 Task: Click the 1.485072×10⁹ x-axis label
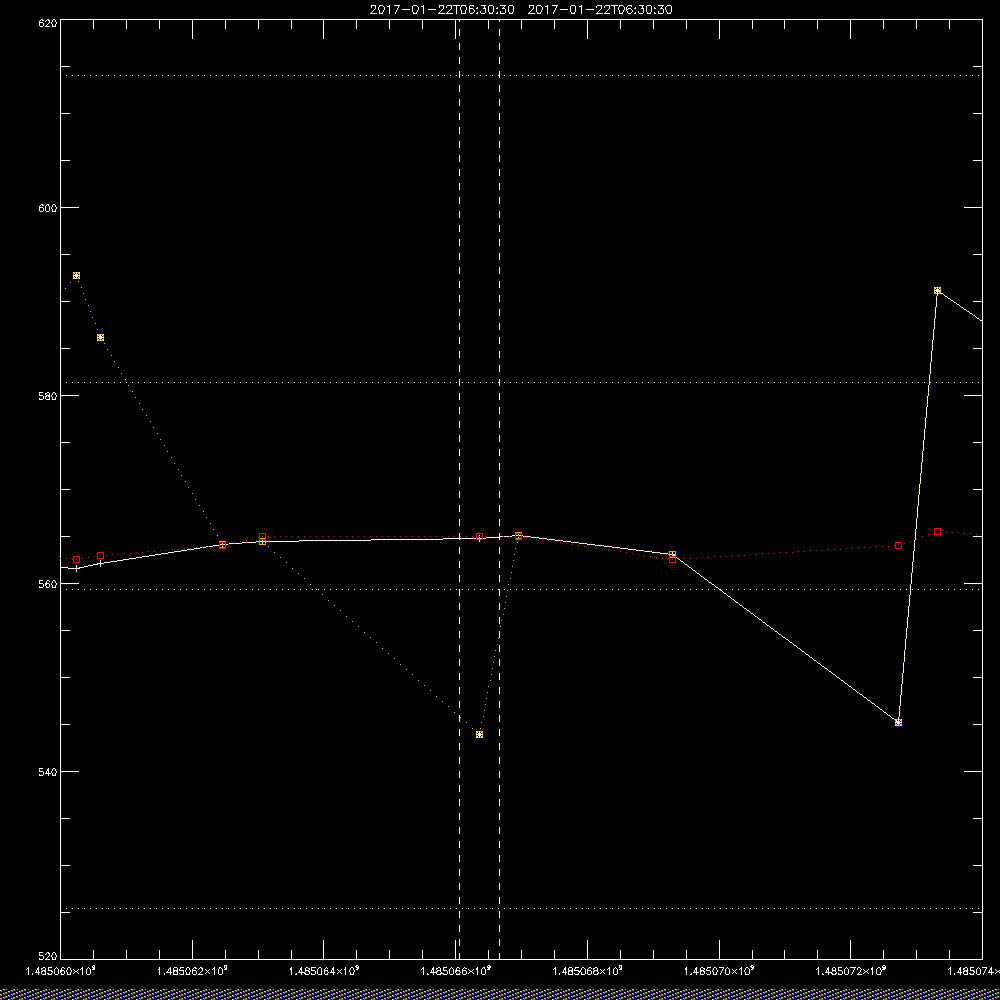click(x=851, y=971)
